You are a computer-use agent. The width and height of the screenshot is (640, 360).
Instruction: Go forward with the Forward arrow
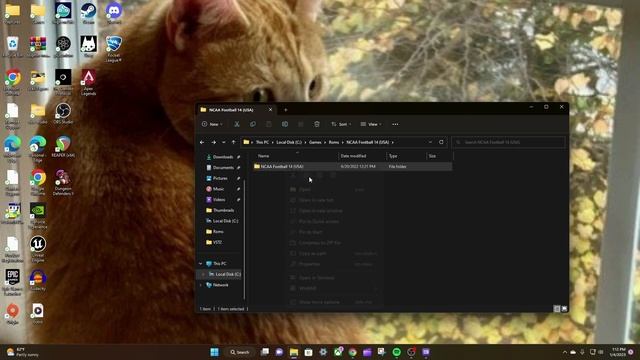click(213, 142)
